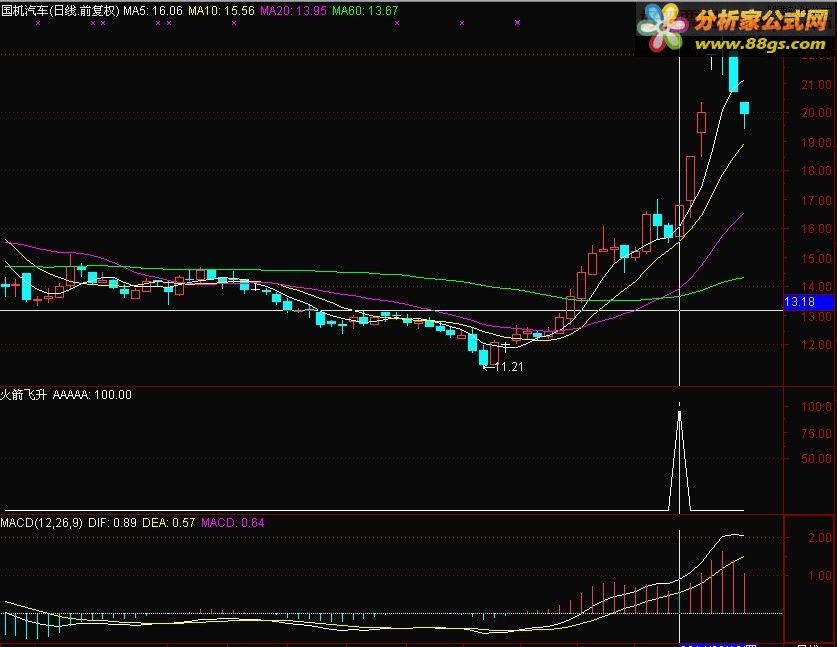
Task: Click the 17.00 price axis label
Action: (x=816, y=201)
